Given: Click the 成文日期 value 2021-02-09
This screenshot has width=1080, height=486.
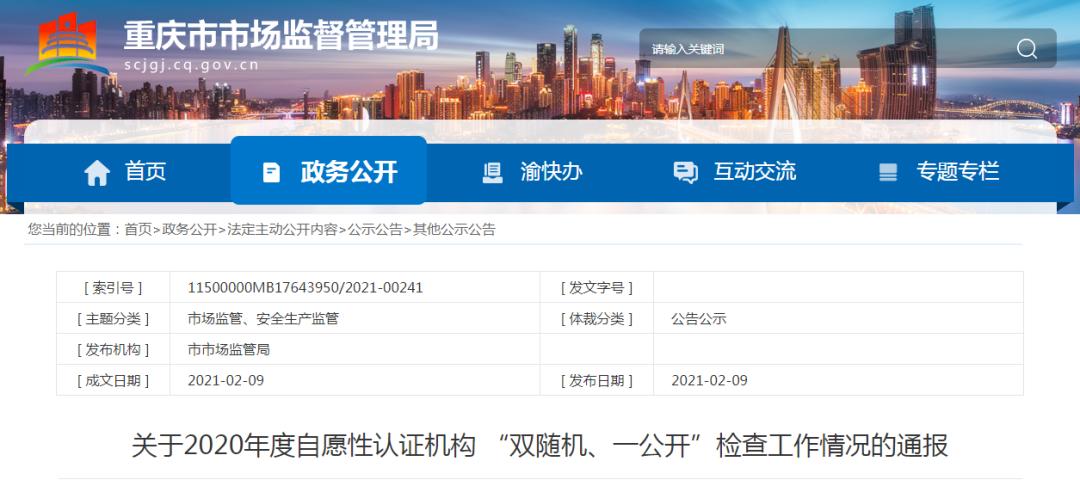Looking at the screenshot, I should pos(226,380).
